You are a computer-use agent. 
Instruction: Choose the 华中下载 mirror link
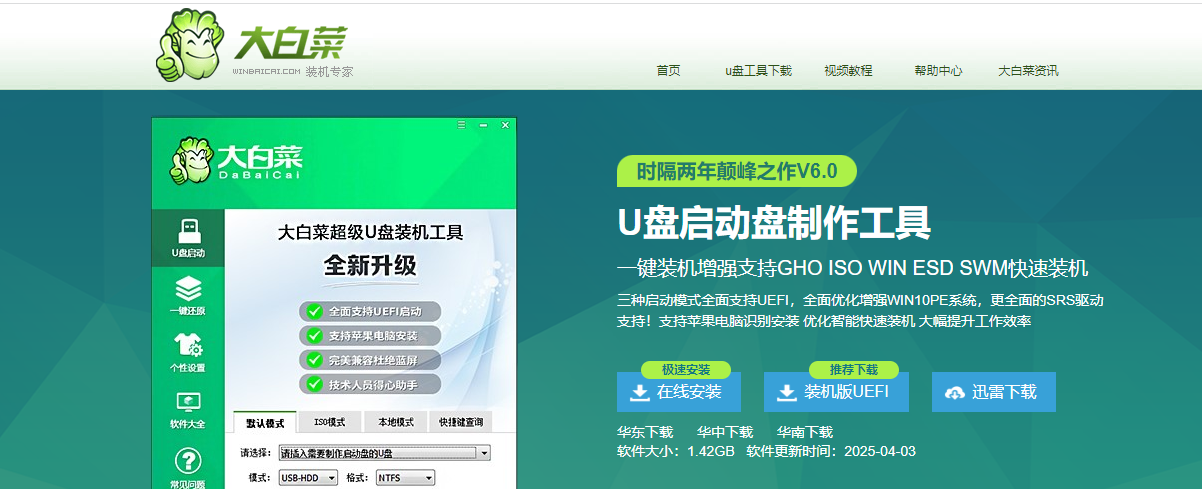coord(725,432)
